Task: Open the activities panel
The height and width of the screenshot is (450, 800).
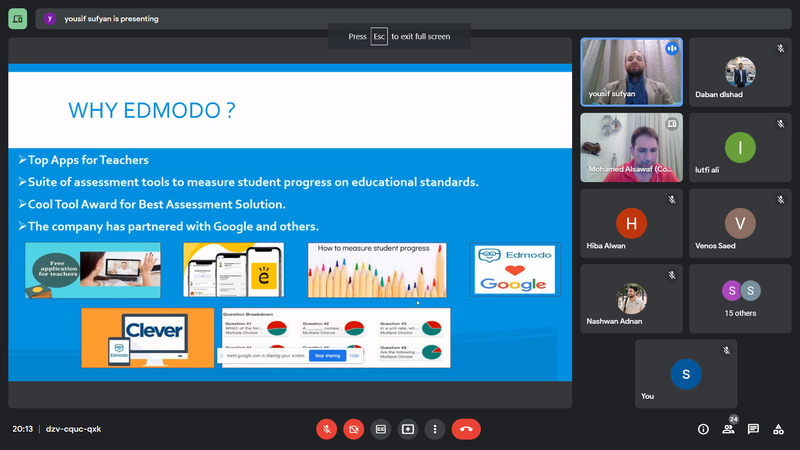Action: [x=778, y=429]
